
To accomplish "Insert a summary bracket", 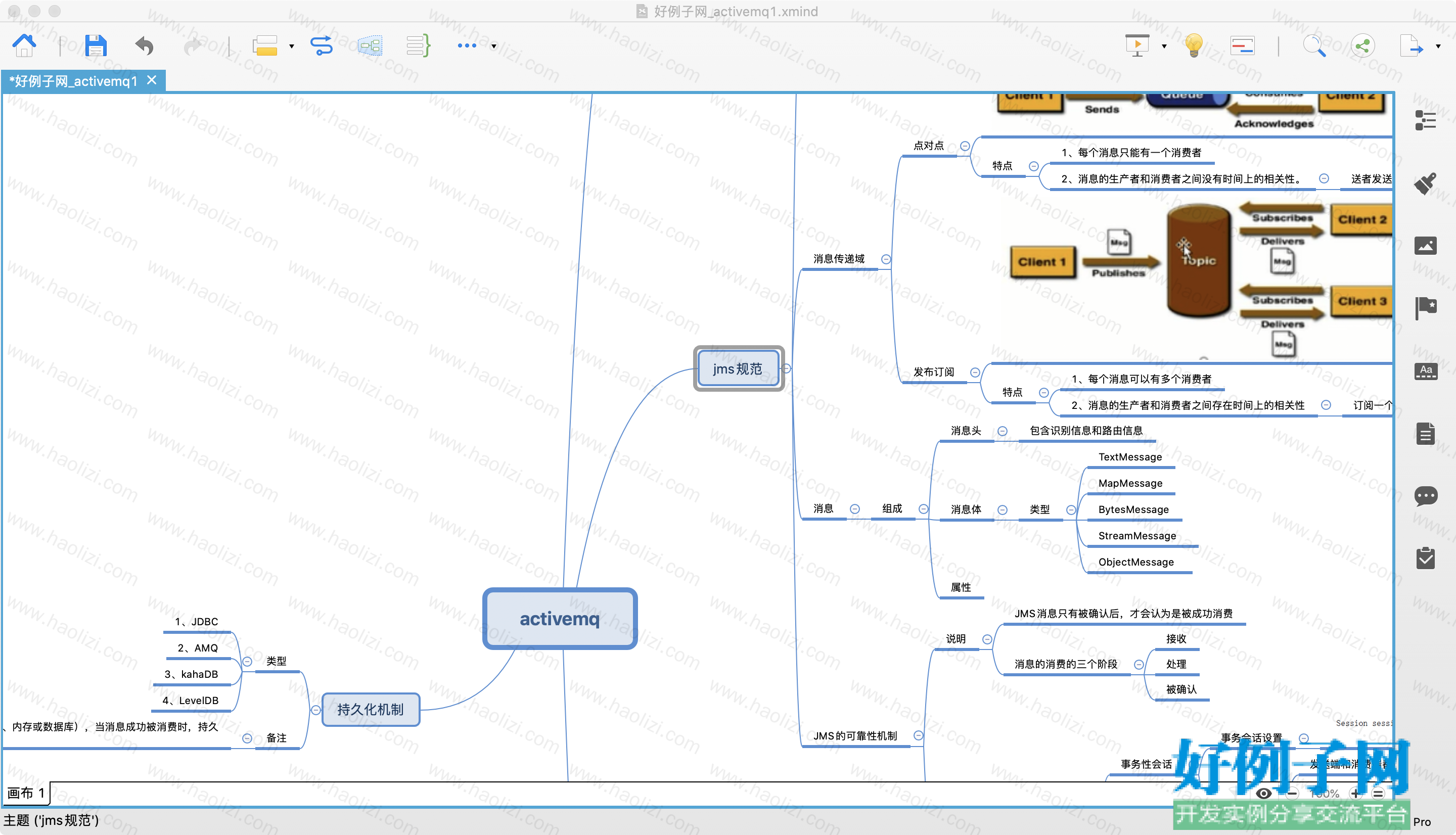I will 418,45.
